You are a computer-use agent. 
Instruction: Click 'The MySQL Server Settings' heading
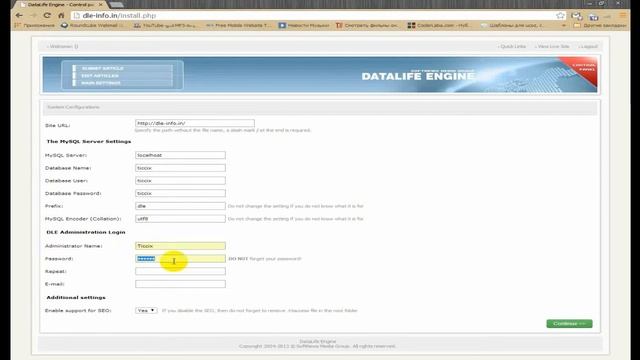(89, 142)
